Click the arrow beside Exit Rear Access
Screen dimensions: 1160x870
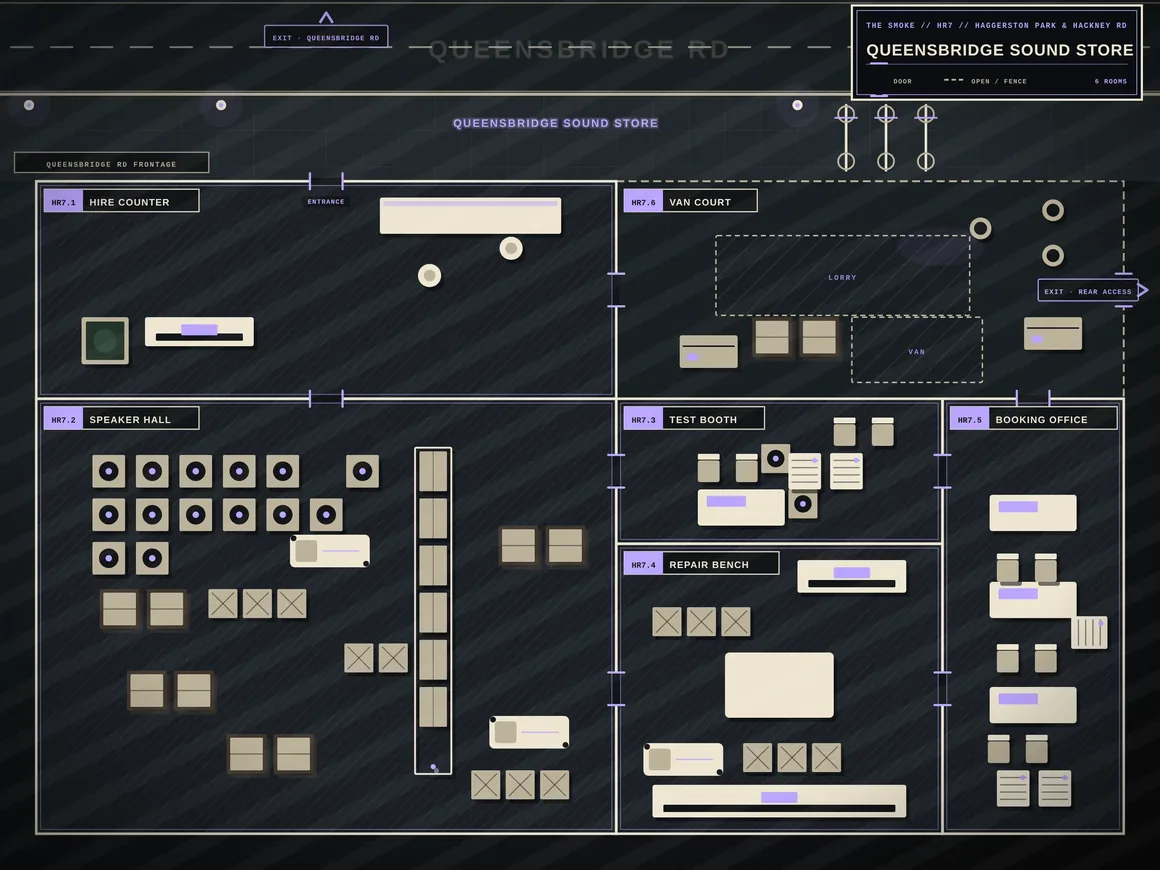click(x=1142, y=290)
